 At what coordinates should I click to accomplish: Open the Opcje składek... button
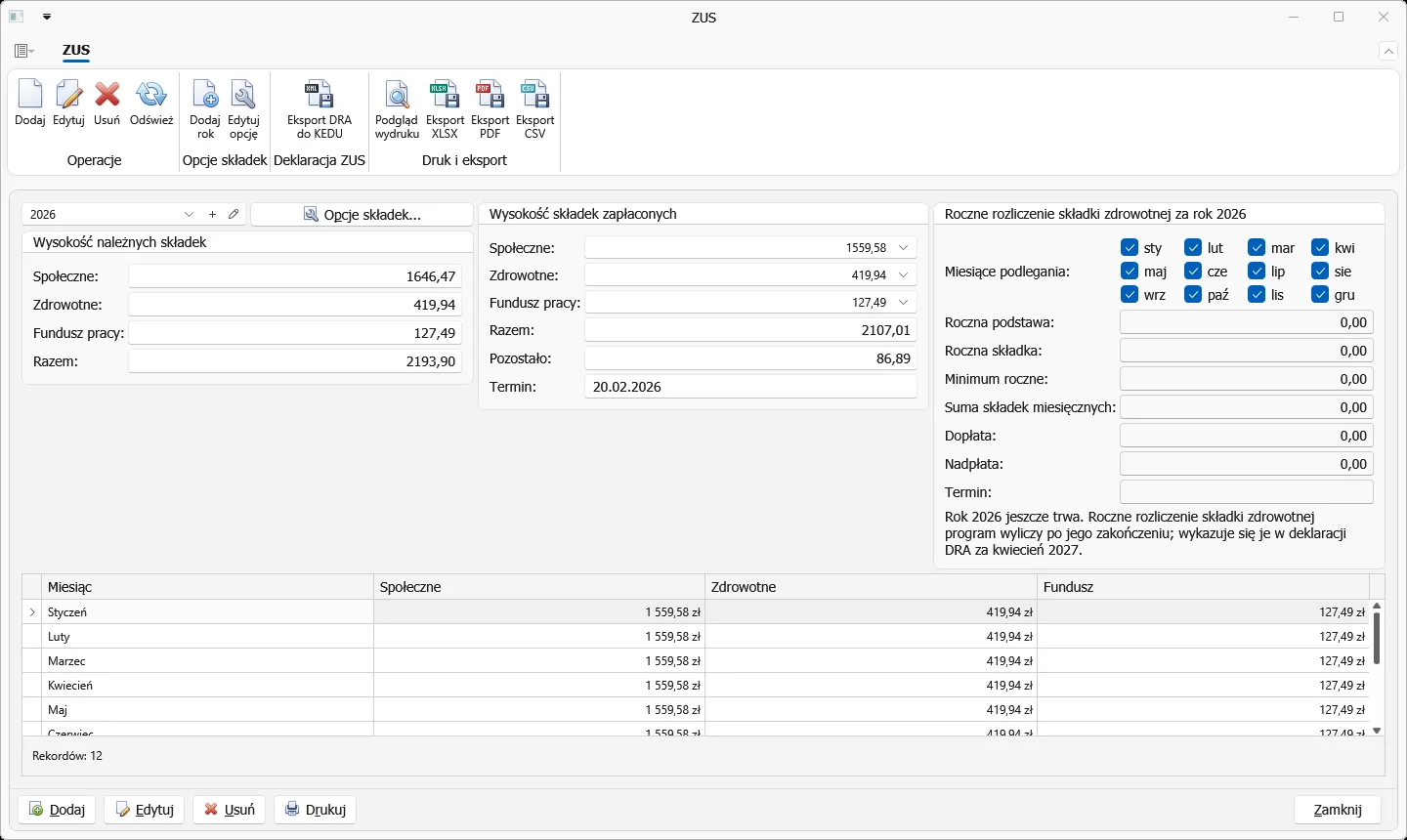(x=362, y=215)
